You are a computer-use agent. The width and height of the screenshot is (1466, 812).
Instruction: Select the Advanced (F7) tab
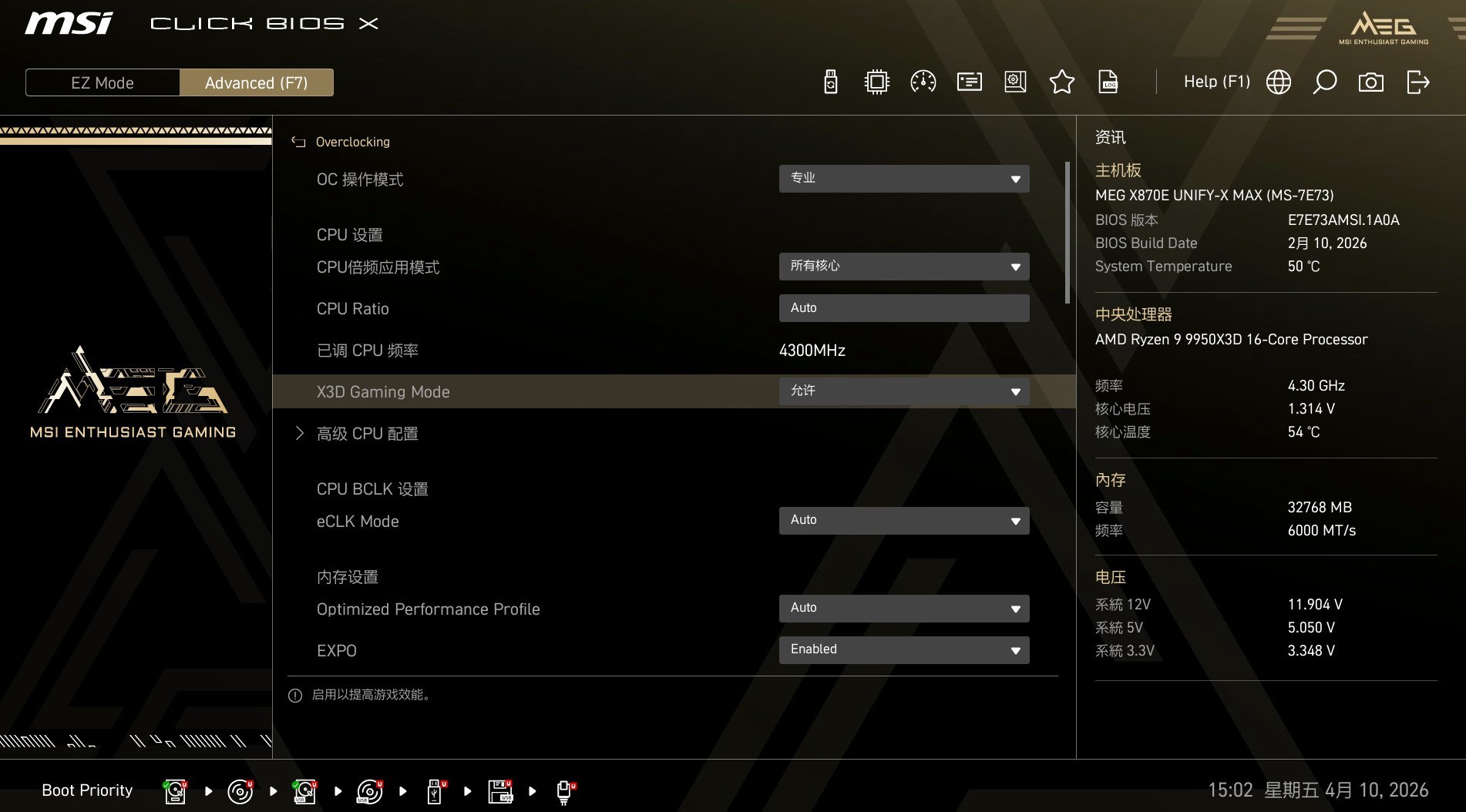pyautogui.click(x=257, y=82)
